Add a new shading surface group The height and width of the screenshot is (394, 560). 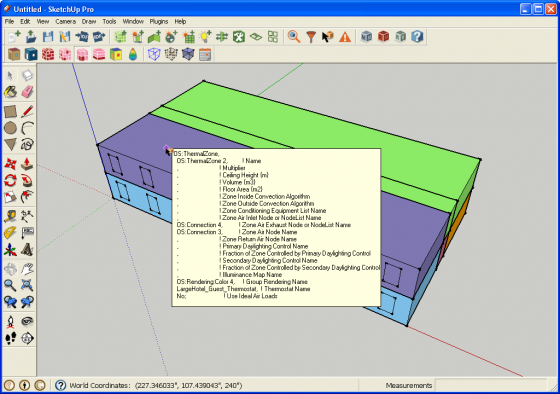[138, 36]
